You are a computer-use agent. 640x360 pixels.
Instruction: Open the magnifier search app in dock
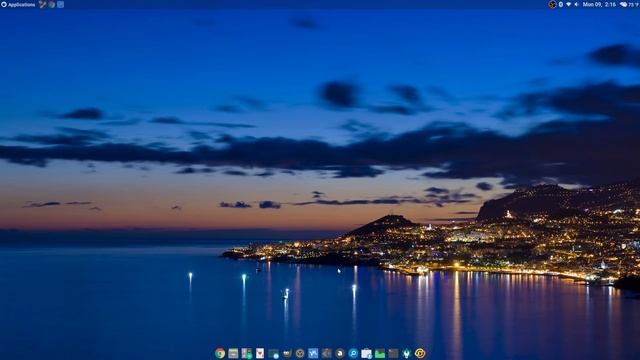click(353, 353)
